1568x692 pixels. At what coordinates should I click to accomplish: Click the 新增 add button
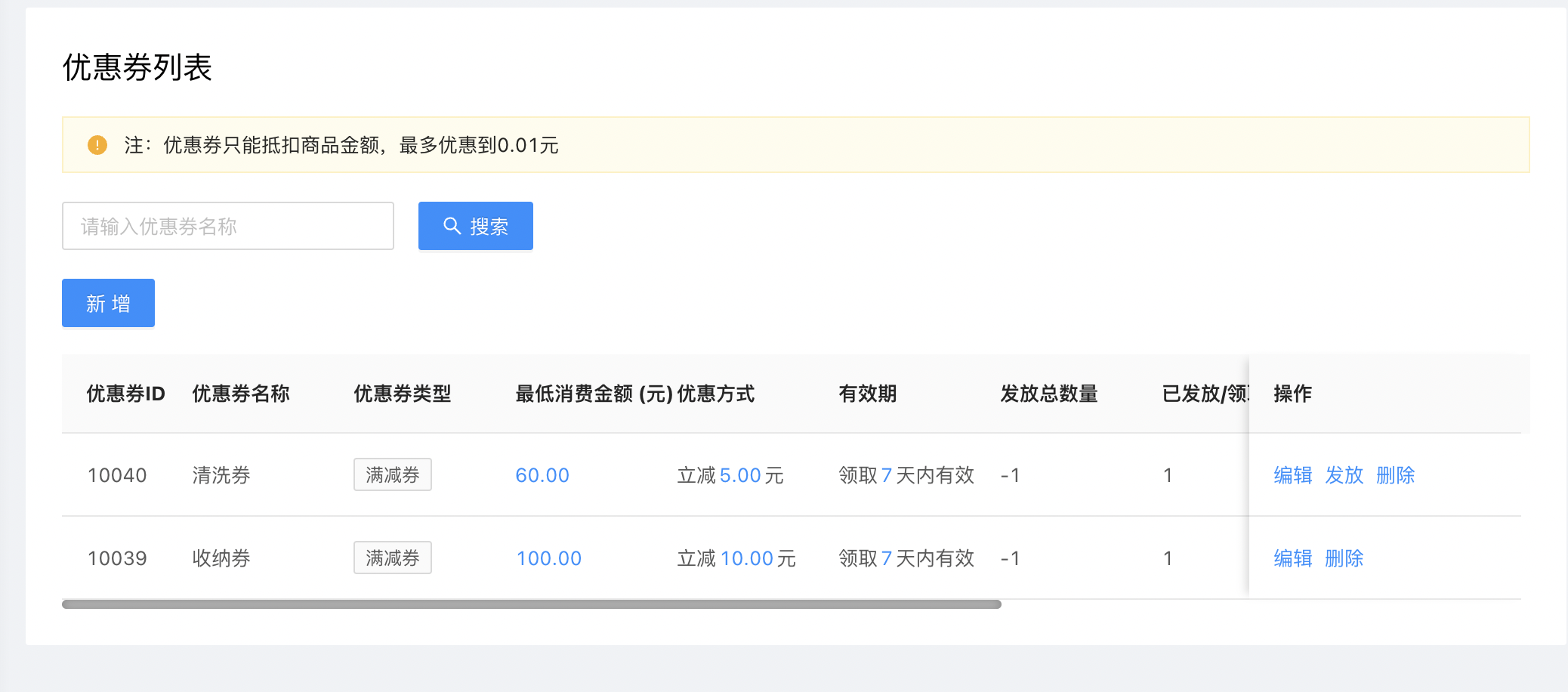click(x=108, y=303)
